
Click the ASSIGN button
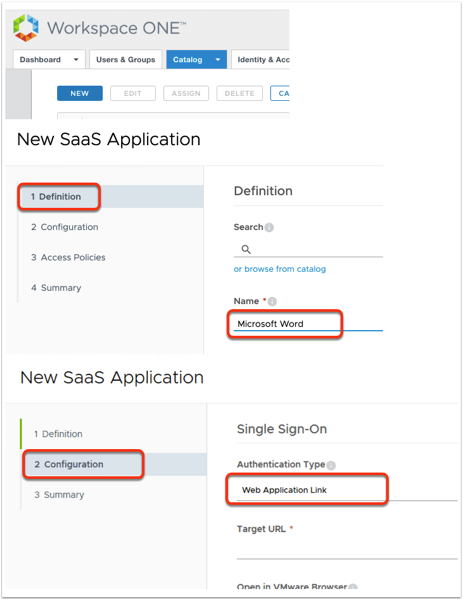point(186,93)
